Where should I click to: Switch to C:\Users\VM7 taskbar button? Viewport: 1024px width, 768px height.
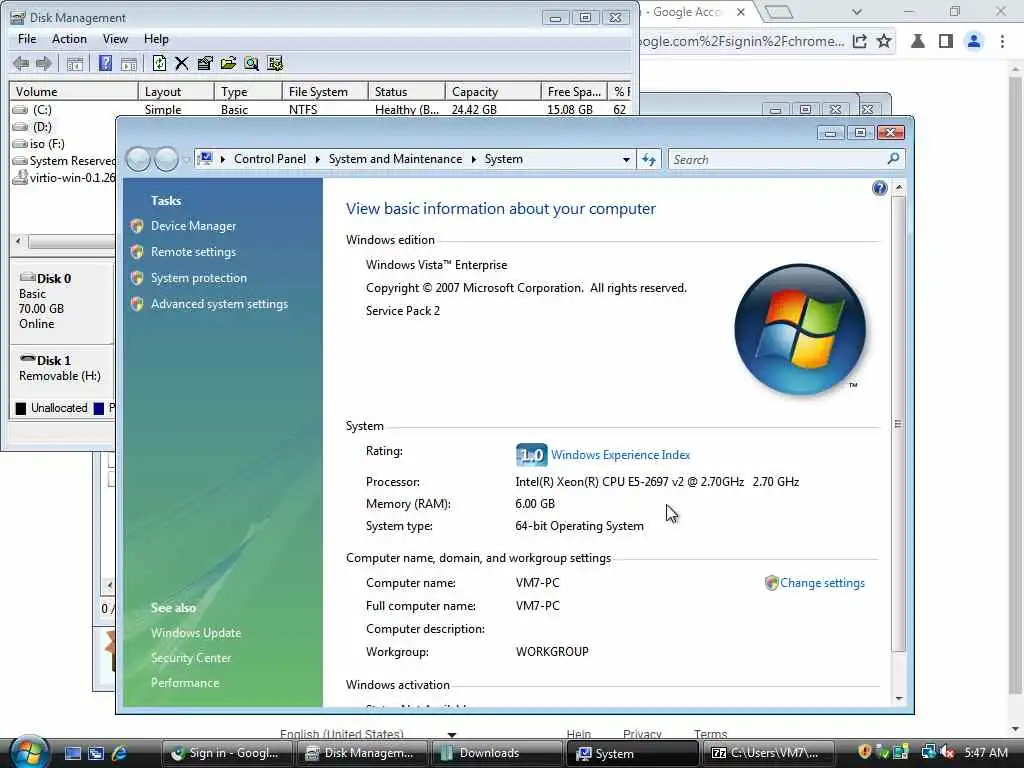(x=769, y=753)
